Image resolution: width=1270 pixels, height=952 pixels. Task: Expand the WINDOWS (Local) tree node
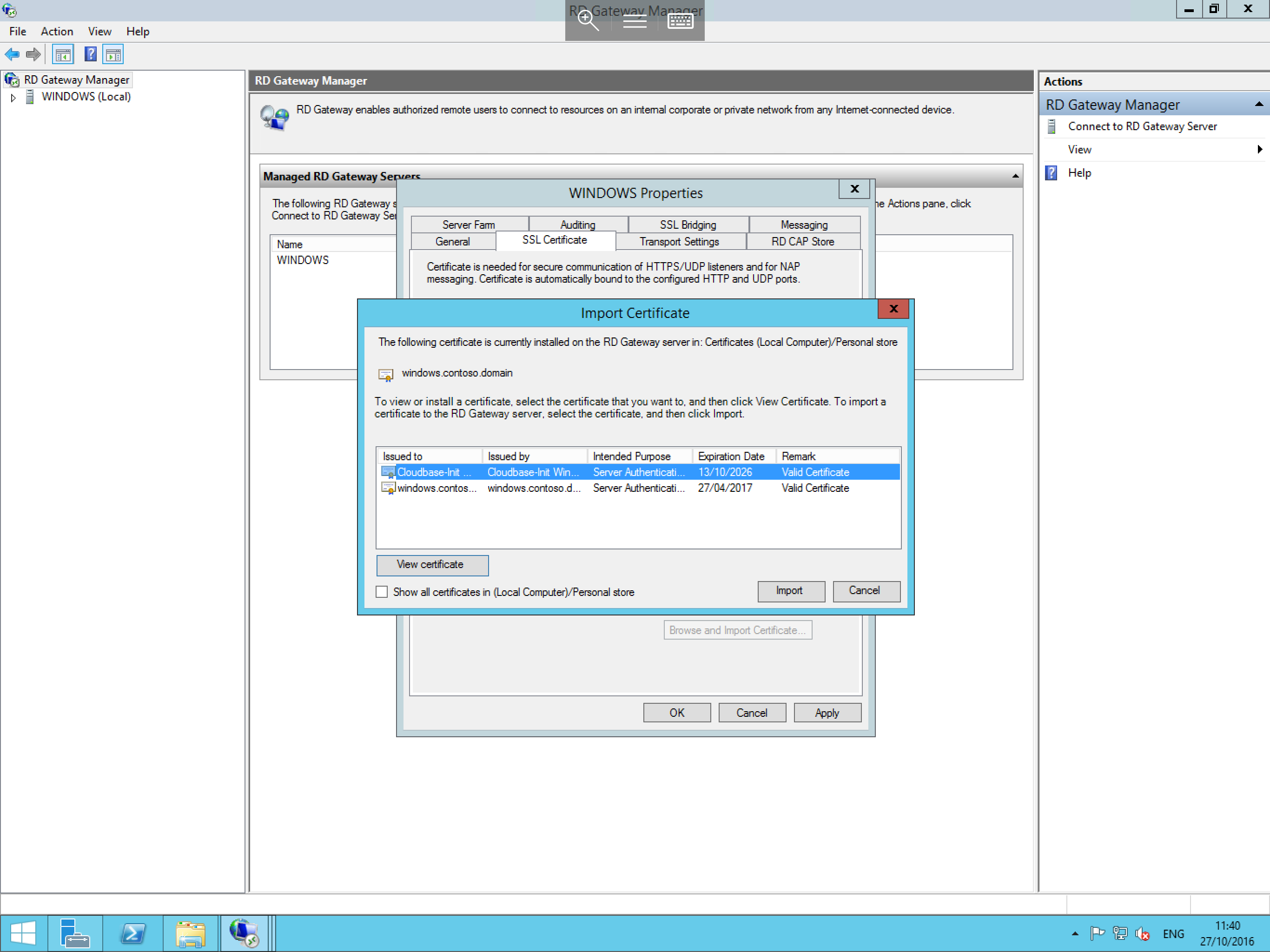13,98
